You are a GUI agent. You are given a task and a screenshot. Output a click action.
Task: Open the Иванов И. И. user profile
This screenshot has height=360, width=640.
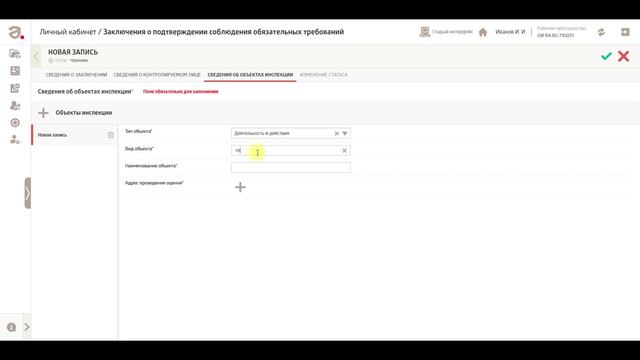(x=510, y=32)
